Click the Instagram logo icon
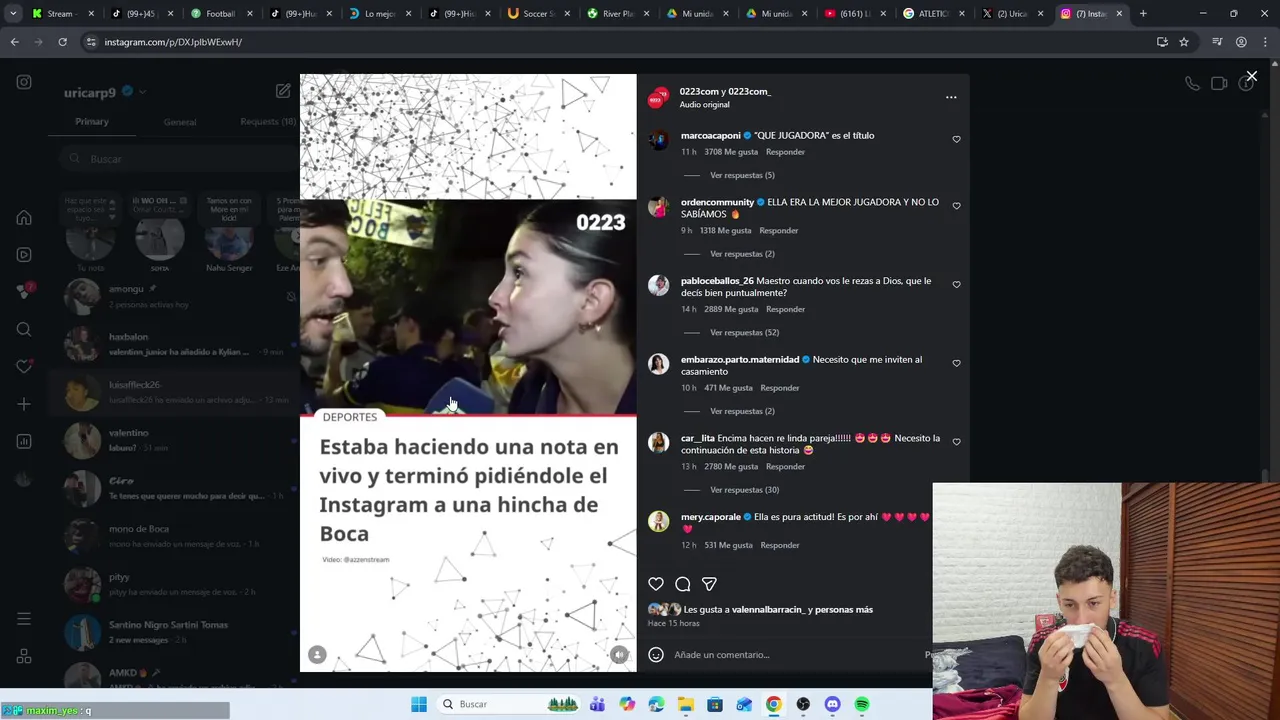 24,82
